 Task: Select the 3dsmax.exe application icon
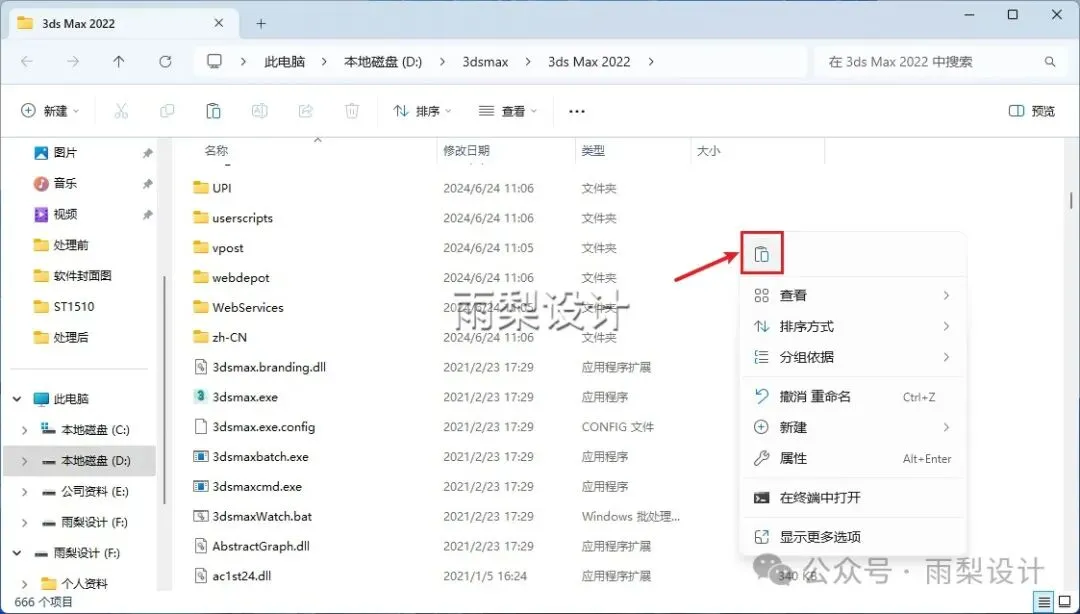point(200,396)
